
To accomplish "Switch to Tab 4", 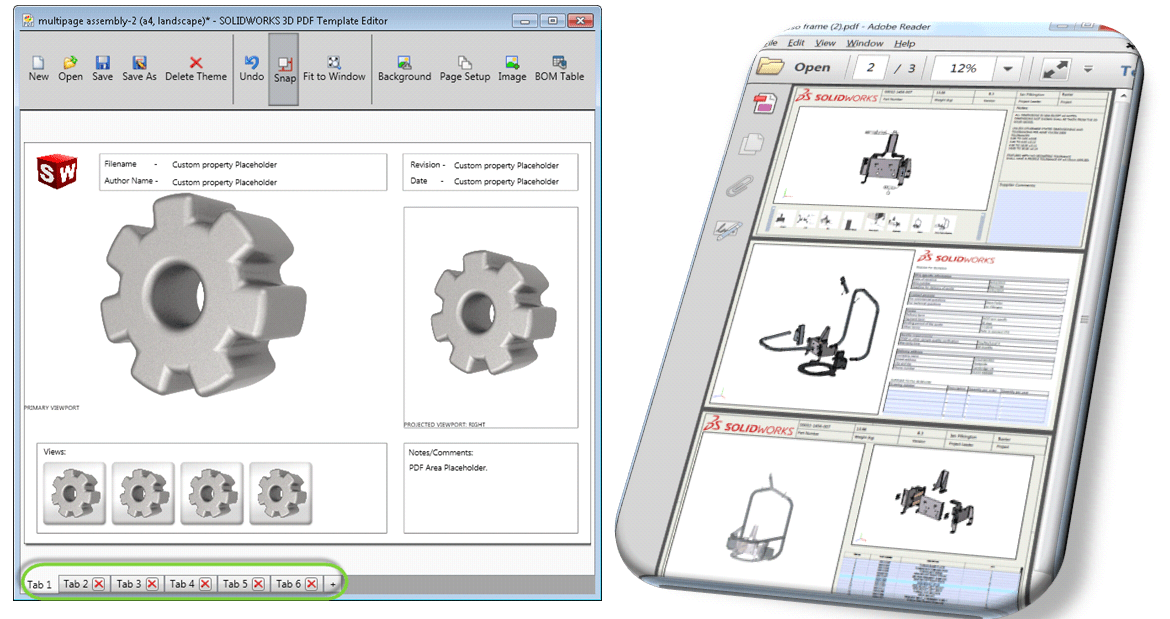I will click(x=181, y=584).
